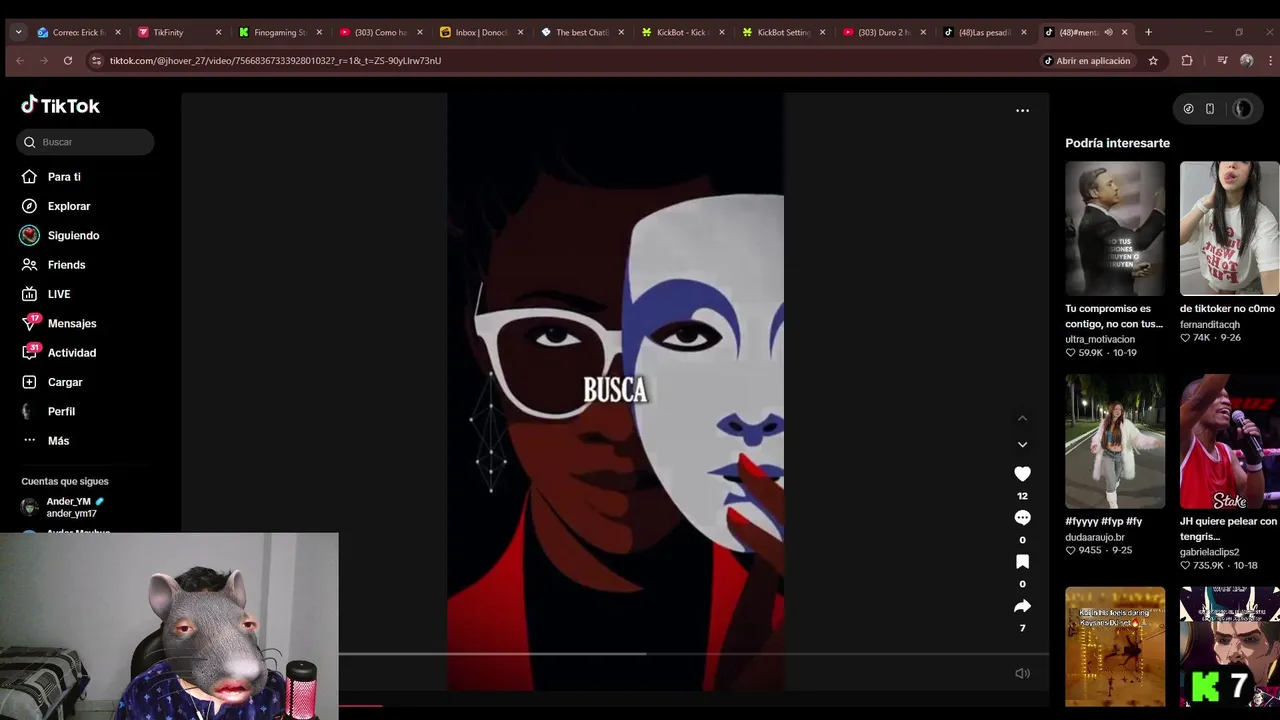
Task: Mute the active tab speaker icon
Action: coord(1108,32)
